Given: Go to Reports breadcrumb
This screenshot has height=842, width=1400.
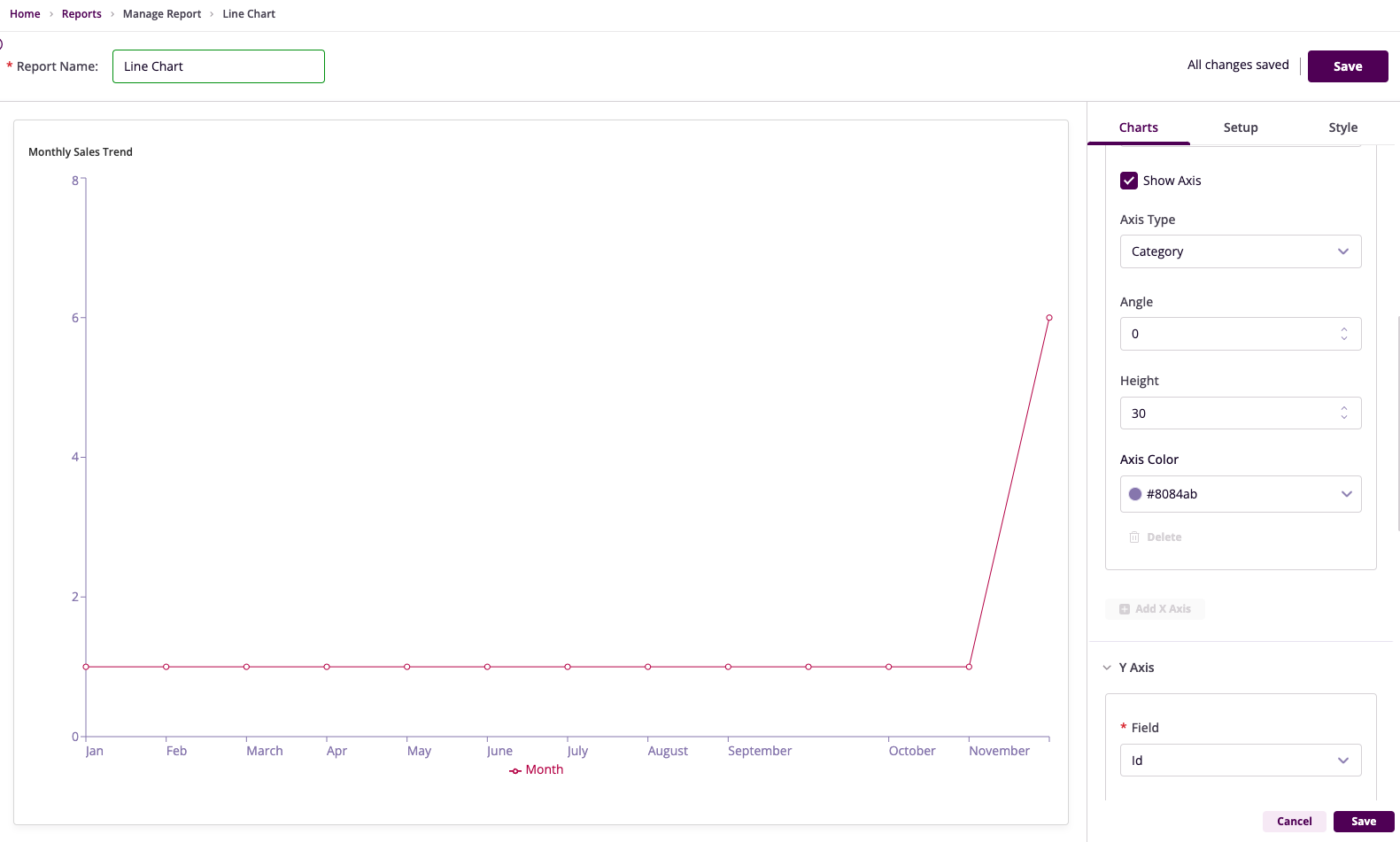Looking at the screenshot, I should (x=81, y=14).
